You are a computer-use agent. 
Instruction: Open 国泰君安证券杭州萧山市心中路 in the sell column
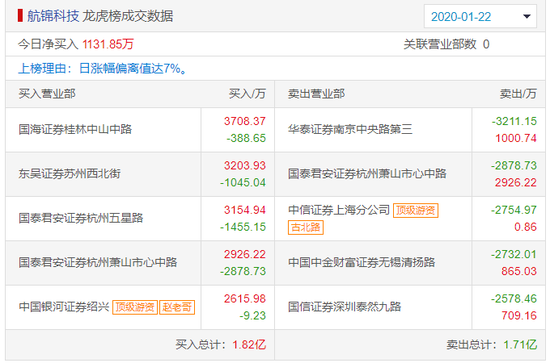point(367,174)
